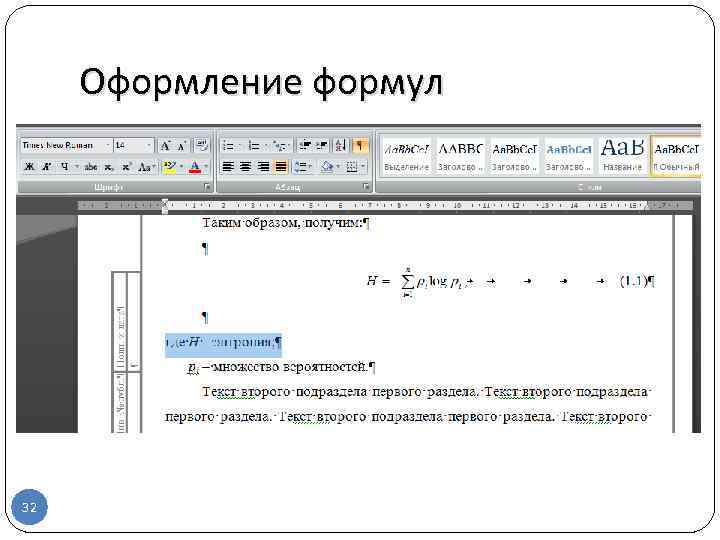
Task: Click the equation number (1.1)
Action: (x=634, y=281)
